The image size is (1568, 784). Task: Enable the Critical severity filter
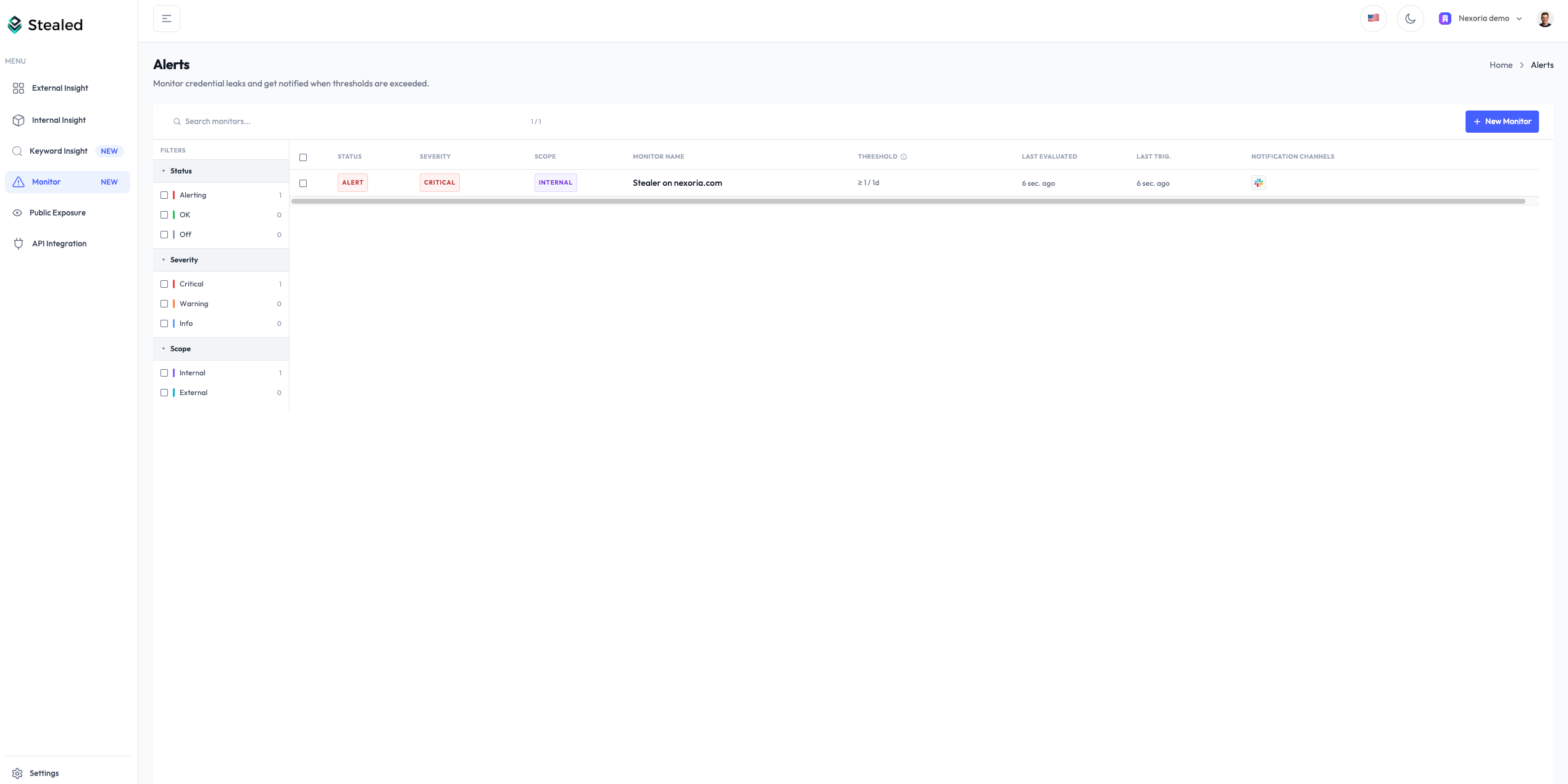(164, 284)
